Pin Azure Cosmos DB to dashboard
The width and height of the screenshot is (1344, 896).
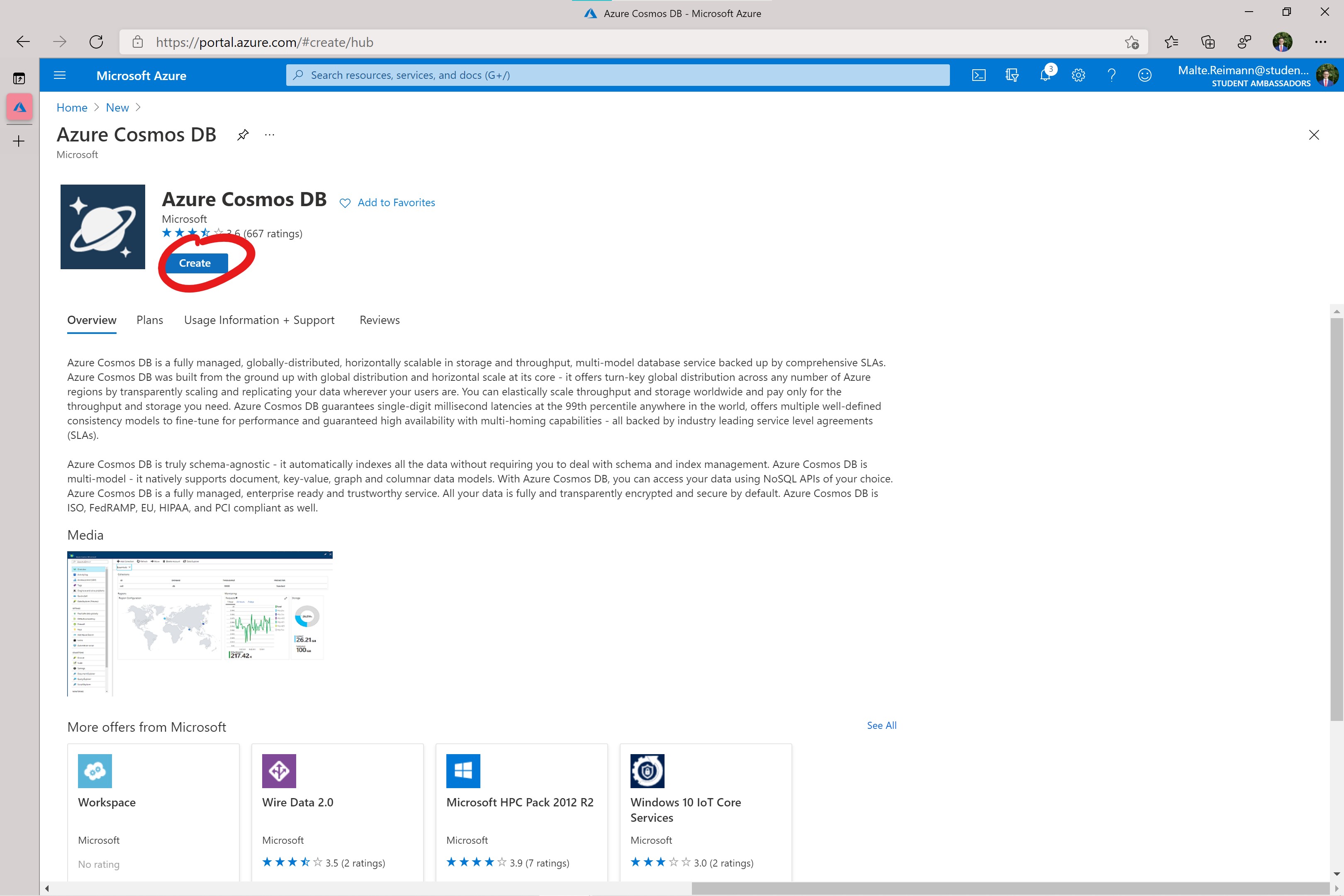(x=243, y=135)
